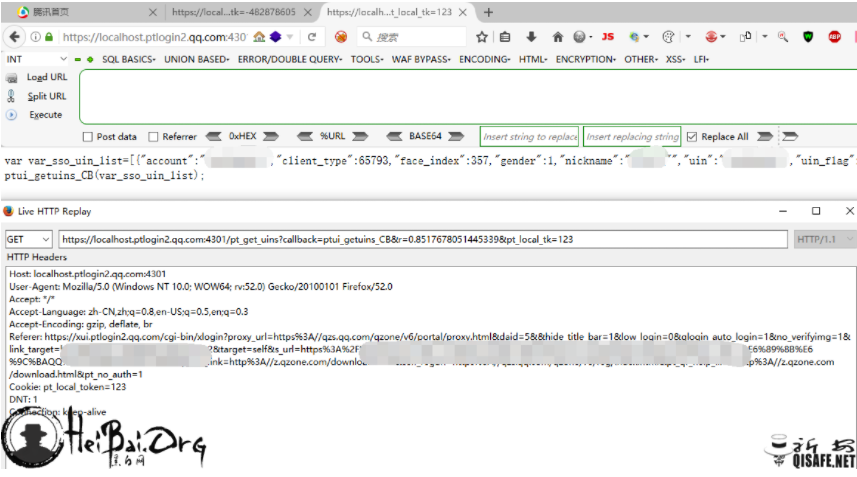857x477 pixels.
Task: Open the ERROR/DOUBLE QUERY menu
Action: click(290, 59)
